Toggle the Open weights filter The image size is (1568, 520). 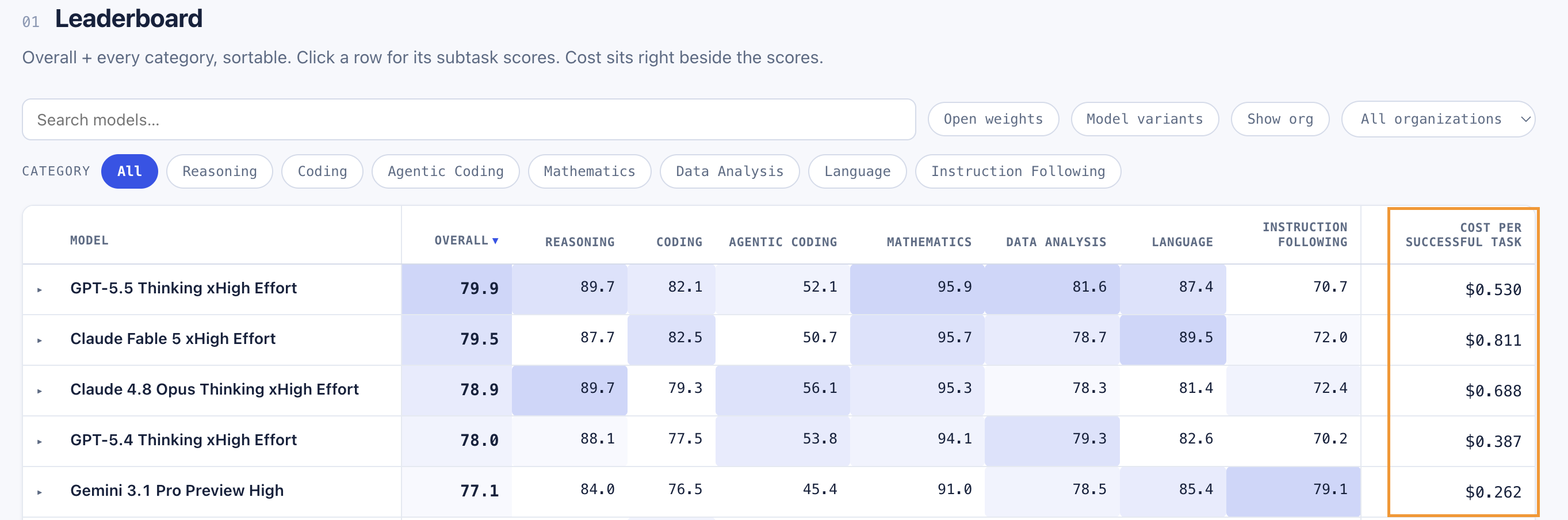point(993,119)
